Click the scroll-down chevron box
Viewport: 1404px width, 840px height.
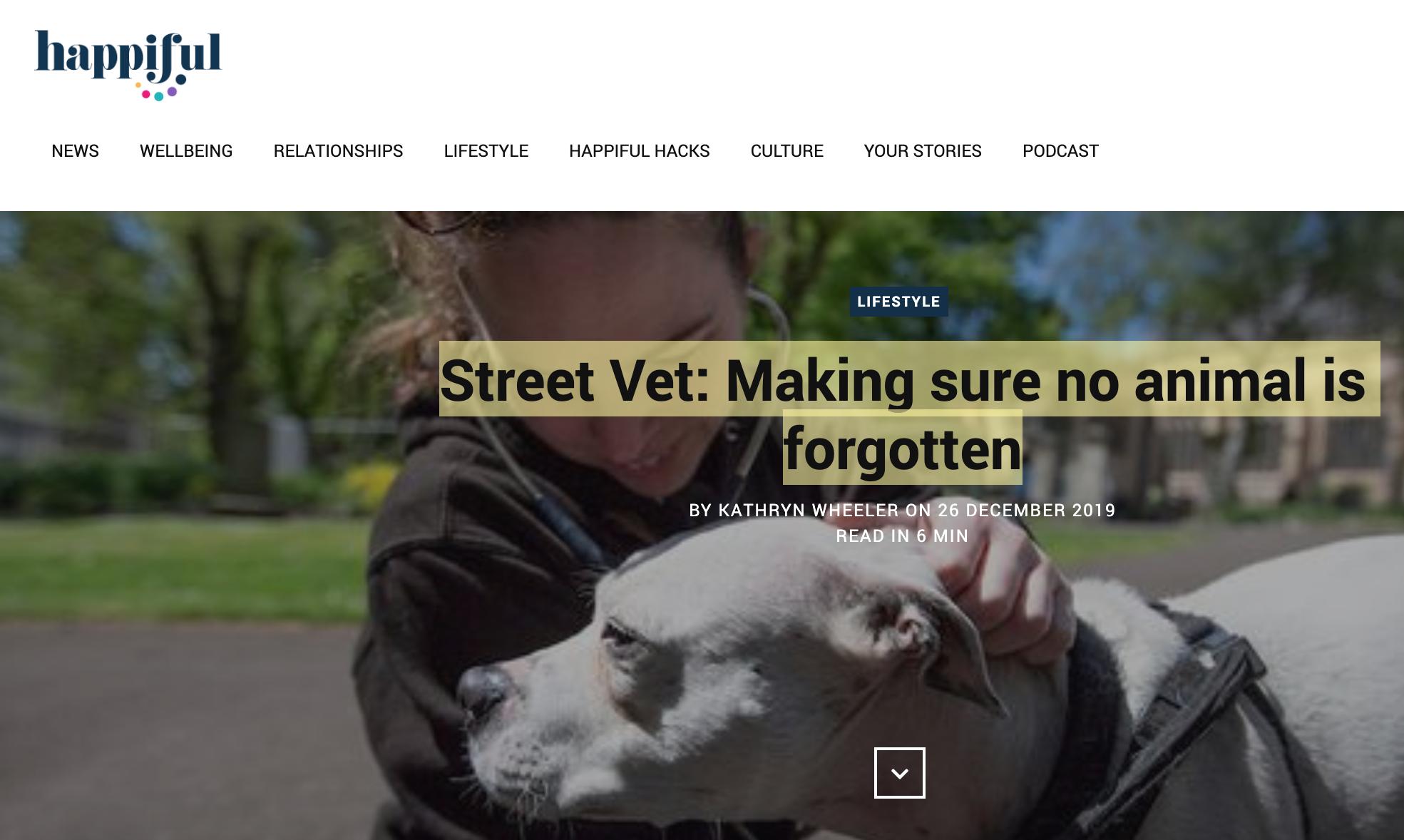pyautogui.click(x=899, y=773)
